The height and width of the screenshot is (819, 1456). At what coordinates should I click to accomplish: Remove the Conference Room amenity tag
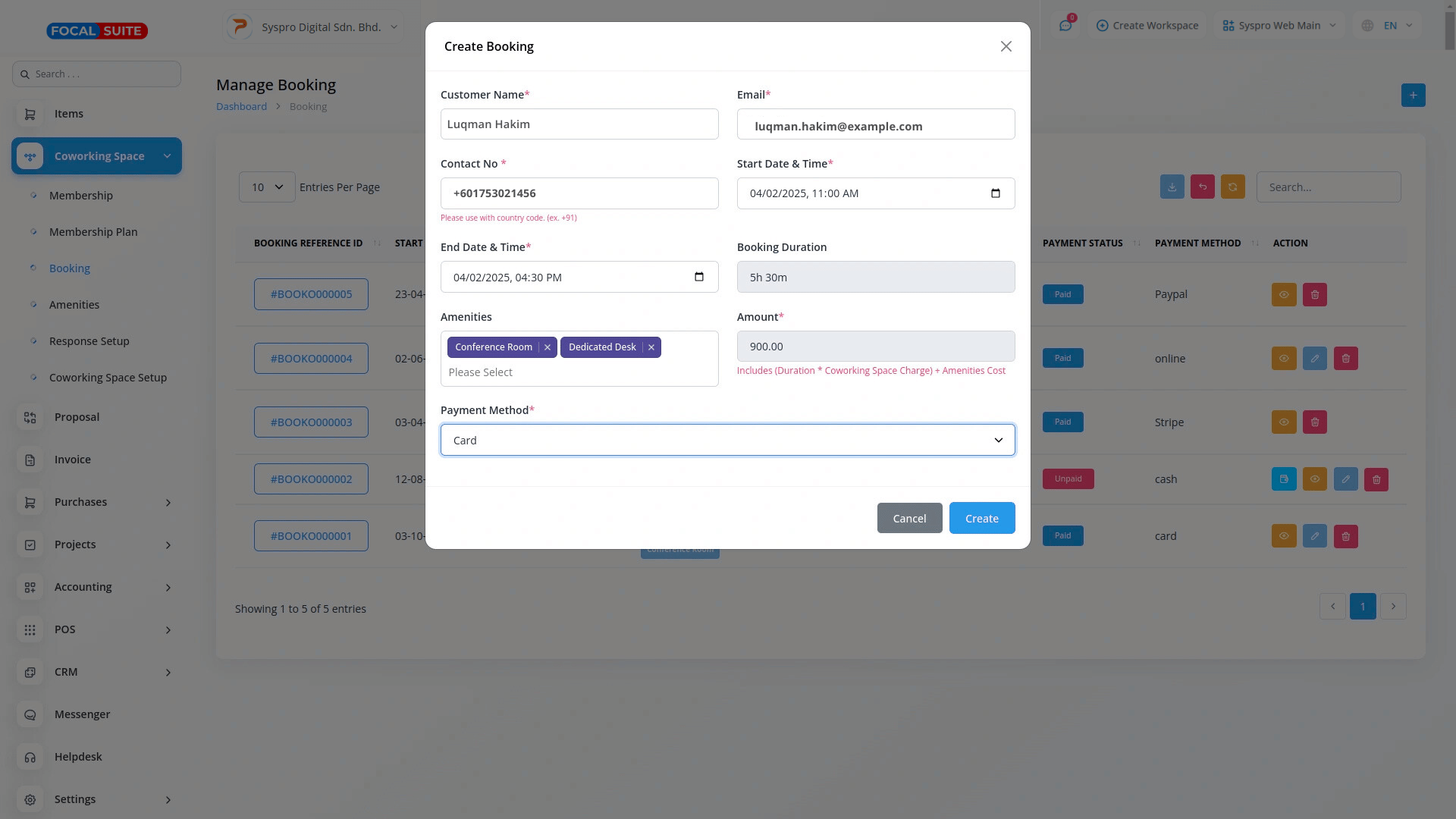pyautogui.click(x=548, y=347)
